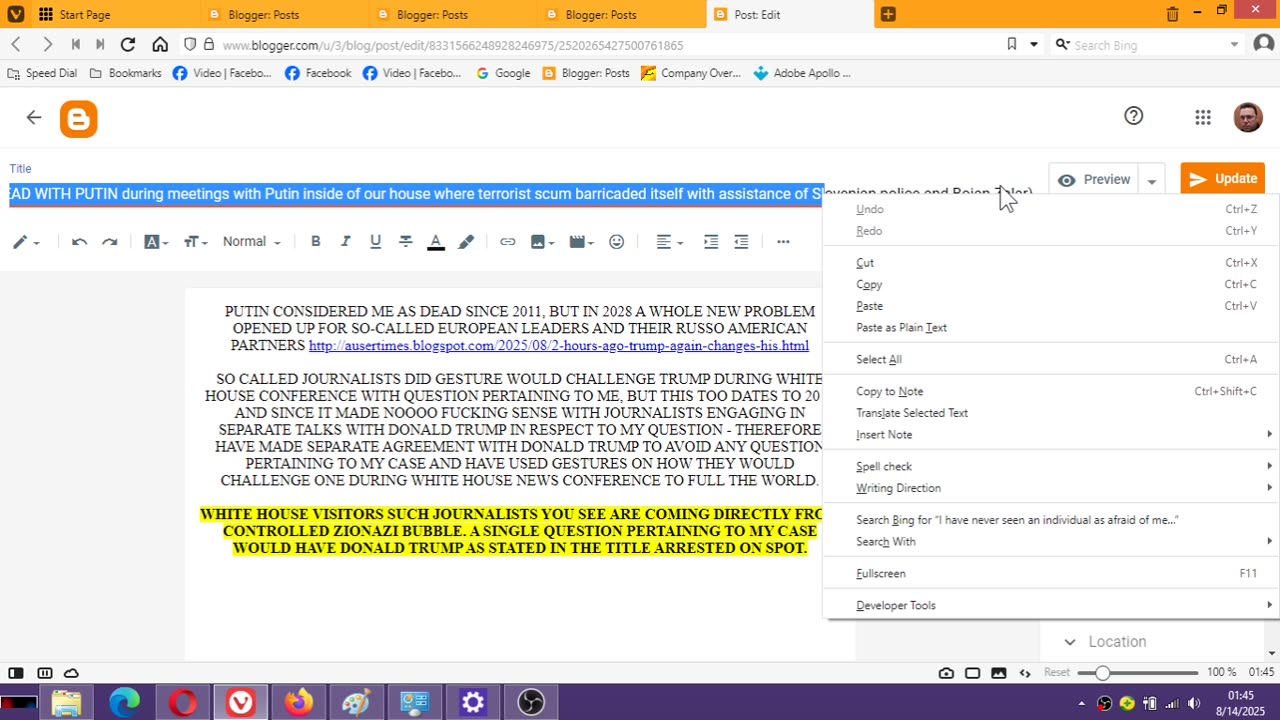Open the font family dropdown
The image size is (1280, 720).
pos(156,242)
